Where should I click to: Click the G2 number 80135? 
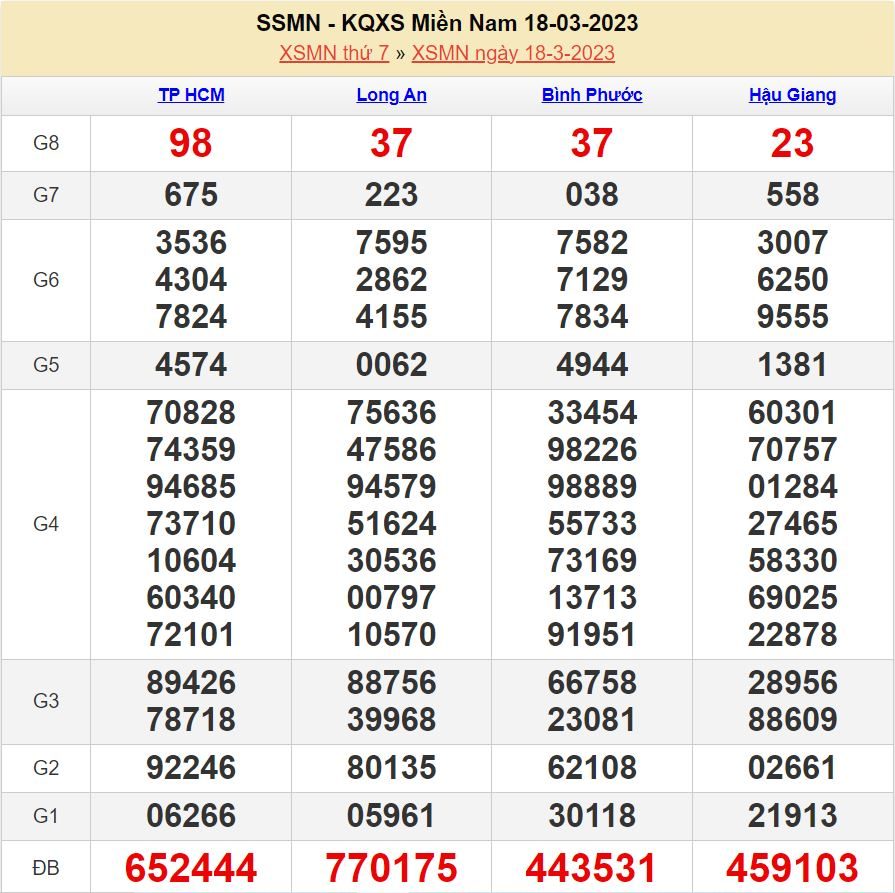(x=392, y=767)
